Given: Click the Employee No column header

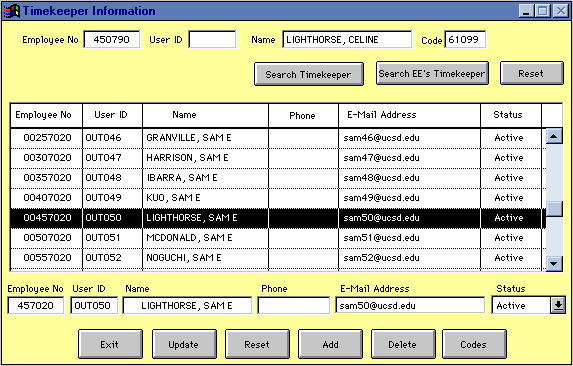Looking at the screenshot, I should pos(46,115).
